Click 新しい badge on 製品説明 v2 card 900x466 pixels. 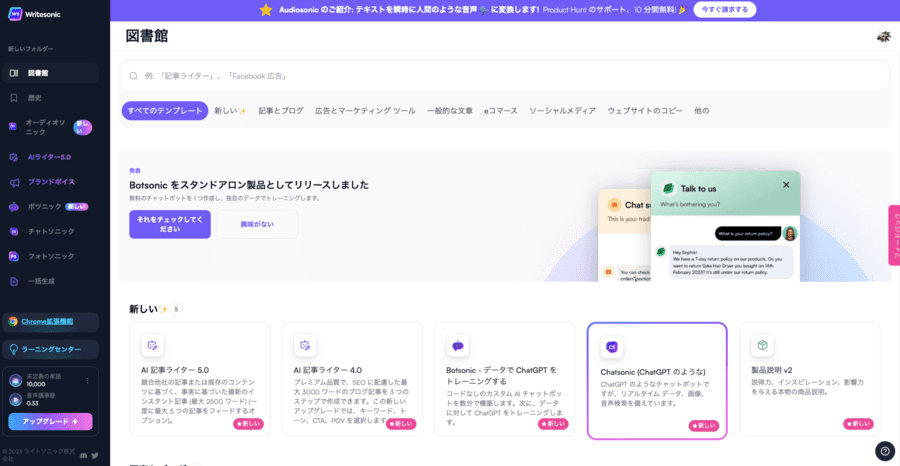click(858, 424)
